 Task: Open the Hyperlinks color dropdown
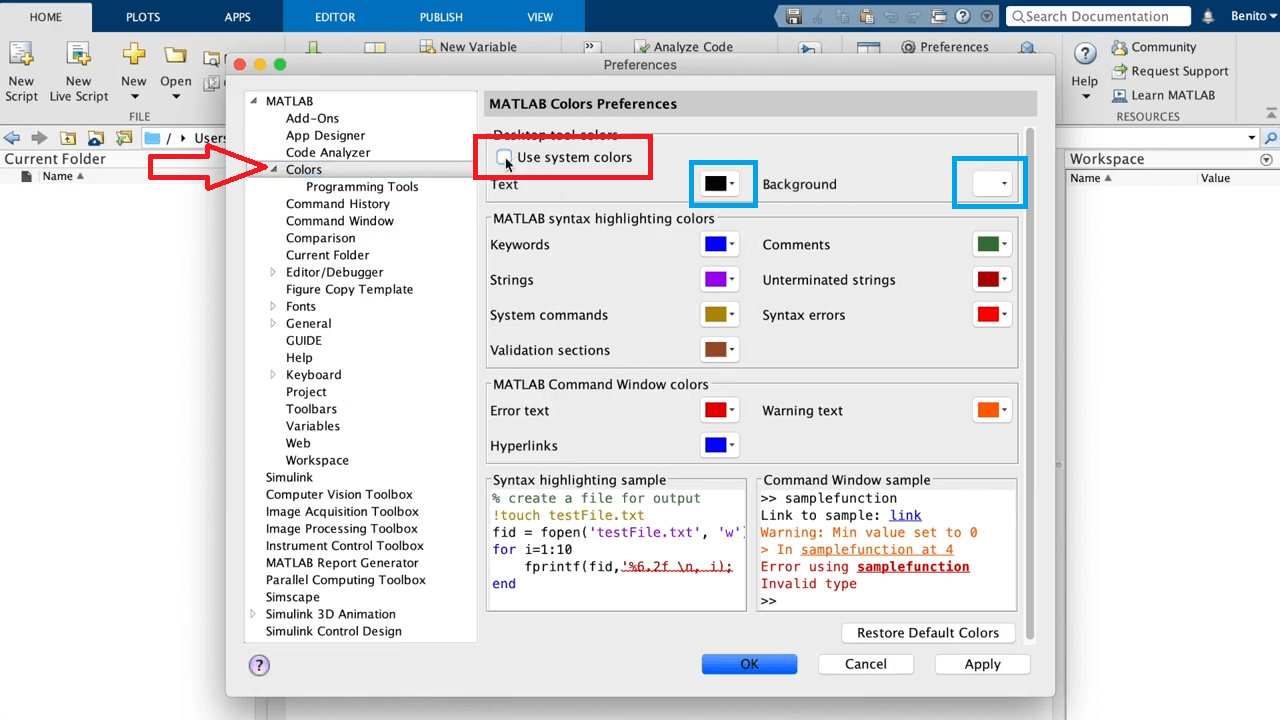pyautogui.click(x=719, y=446)
